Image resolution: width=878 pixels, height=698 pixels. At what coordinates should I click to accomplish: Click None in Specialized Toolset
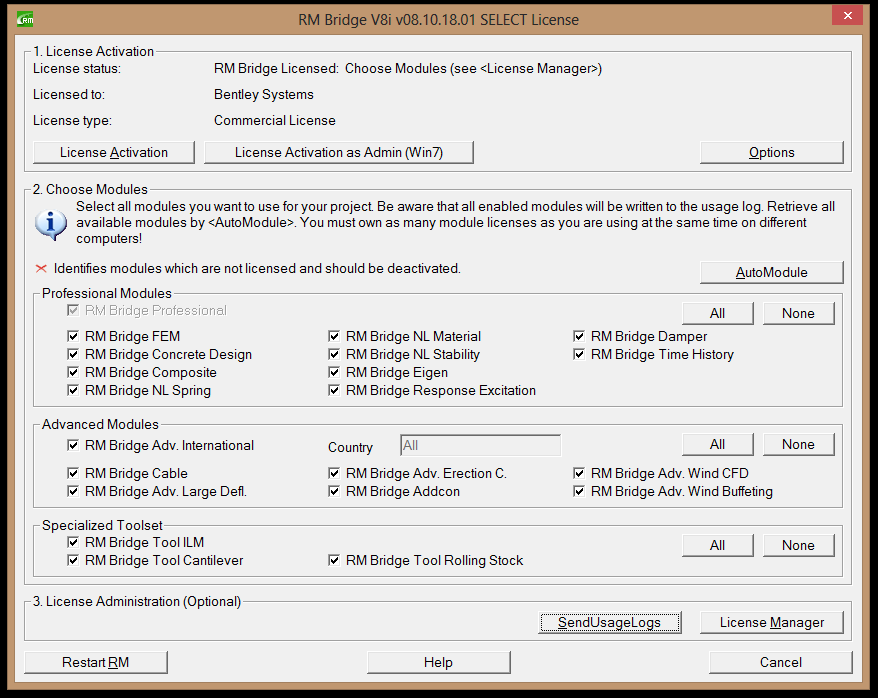click(798, 545)
